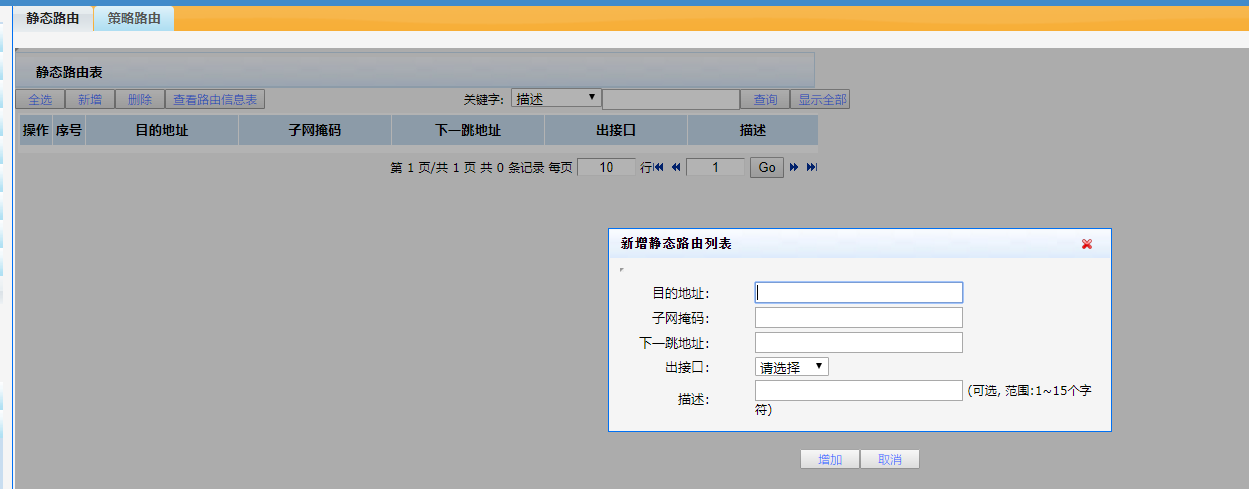
Task: Click the 全选 button
Action: 40,100
